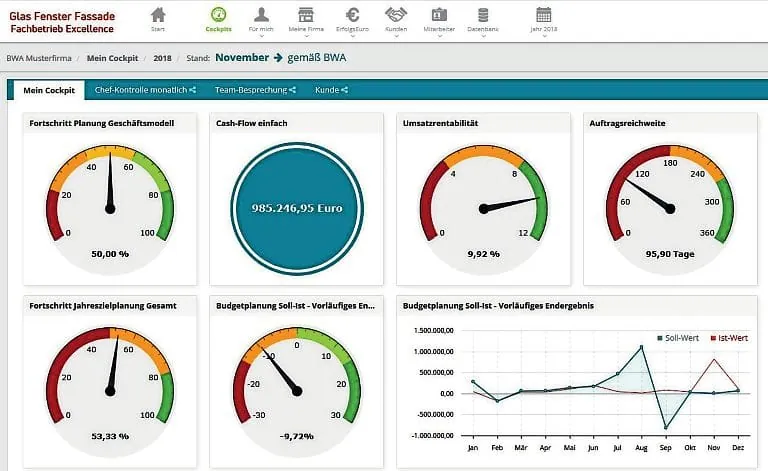The width and height of the screenshot is (768, 471).
Task: Open the Mitarbeiter badge icon
Action: tap(439, 16)
